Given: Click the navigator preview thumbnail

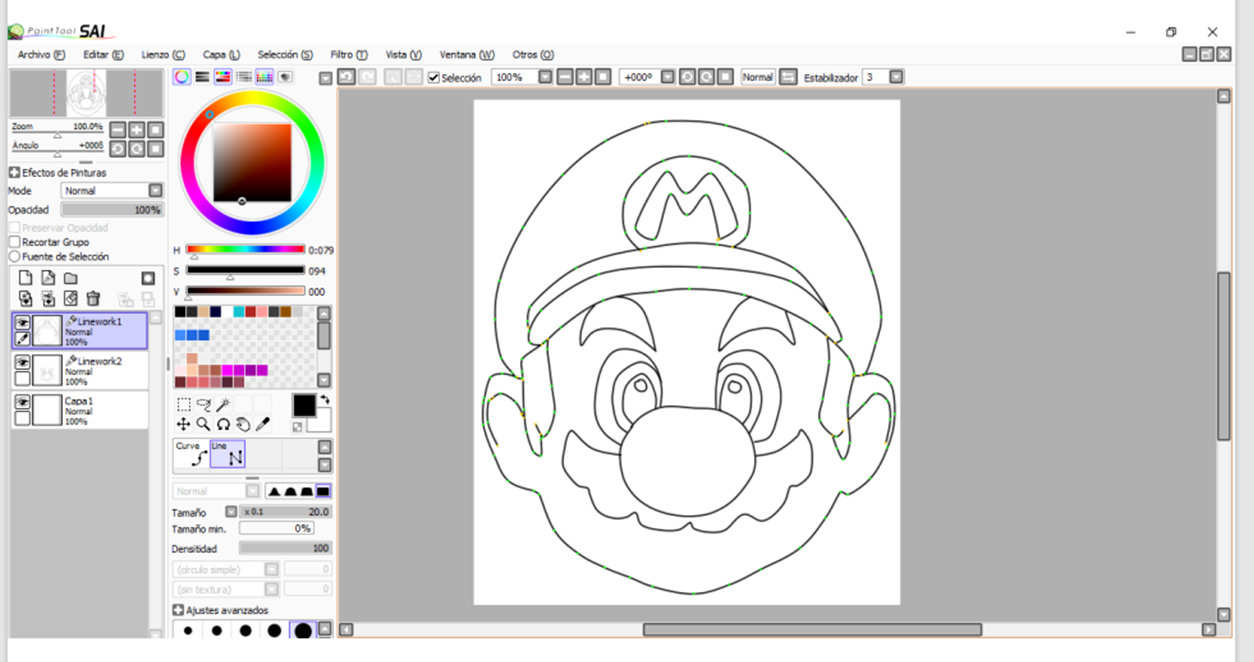Looking at the screenshot, I should [86, 93].
